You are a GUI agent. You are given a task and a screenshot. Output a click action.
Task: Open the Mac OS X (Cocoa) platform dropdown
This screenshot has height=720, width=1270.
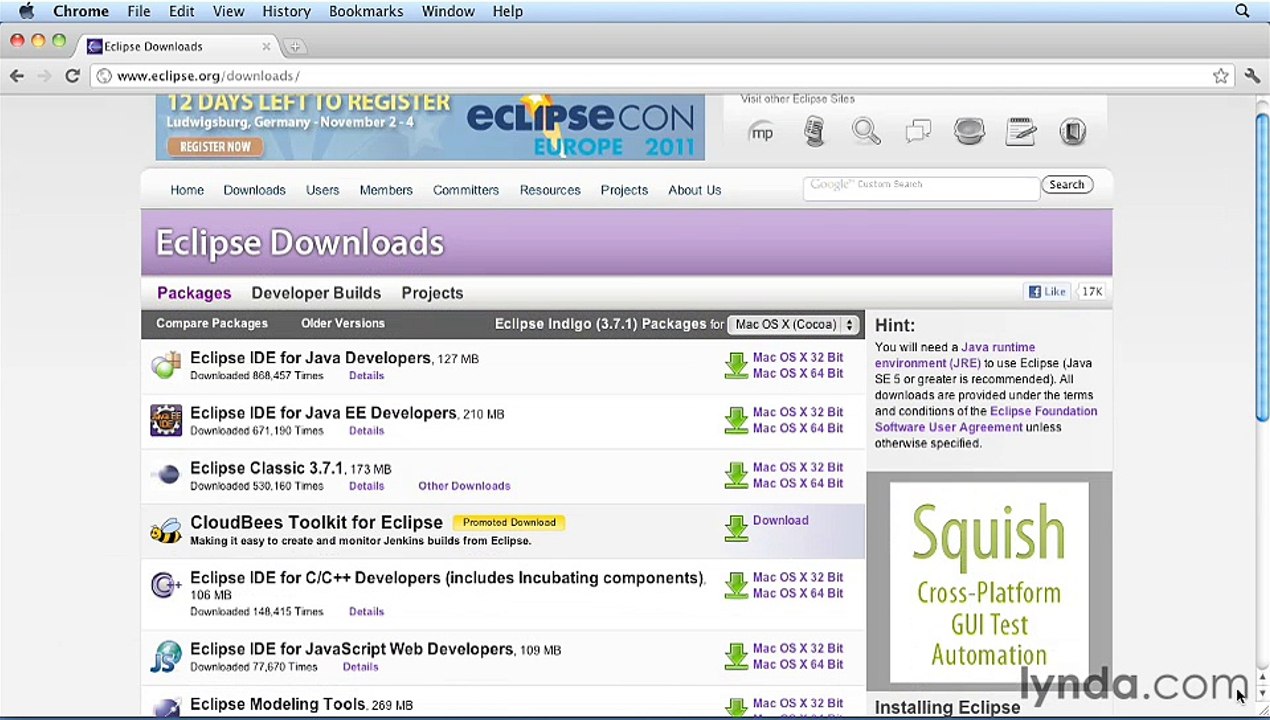(x=794, y=324)
